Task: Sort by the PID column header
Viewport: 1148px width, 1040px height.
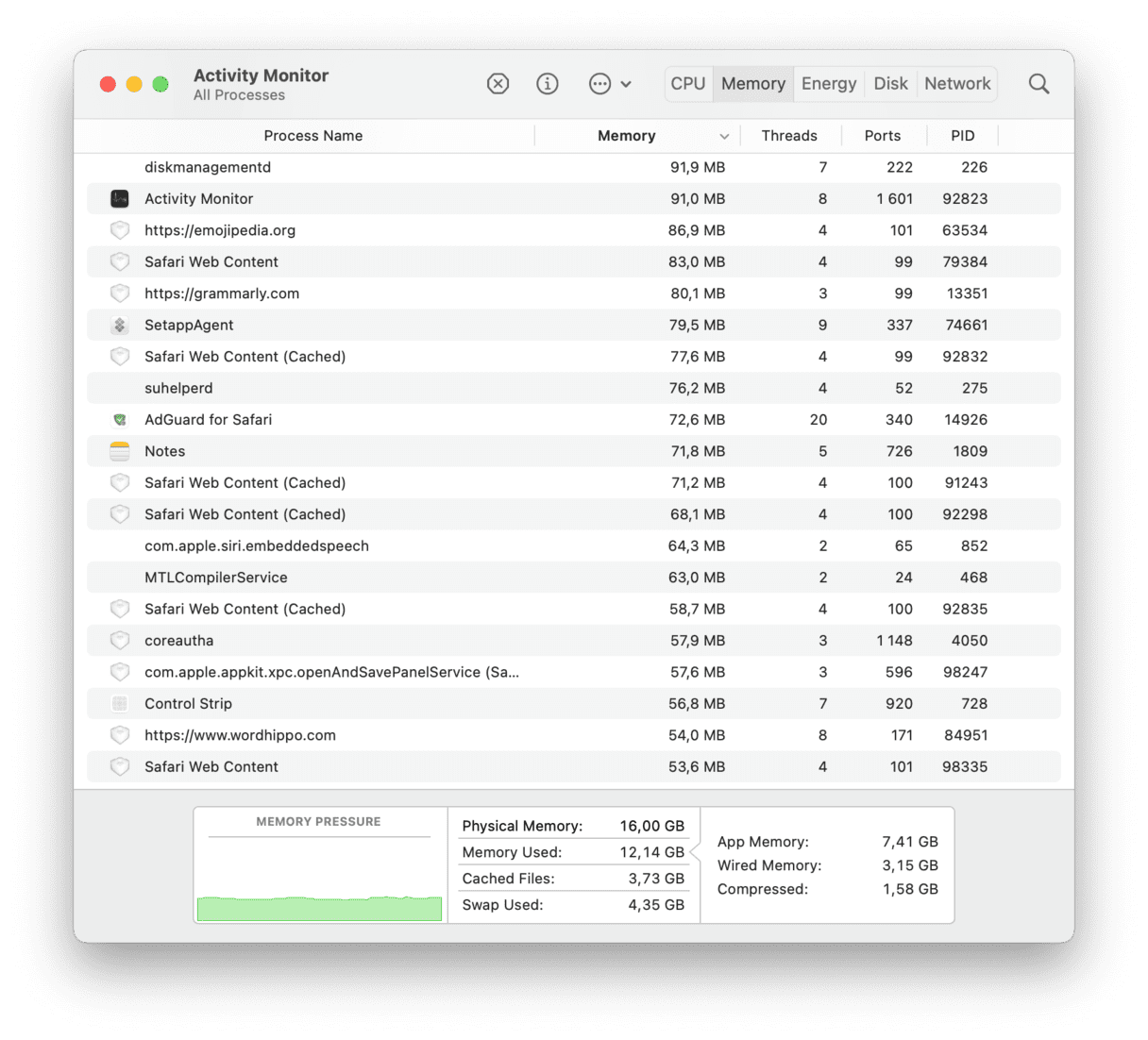Action: (x=963, y=136)
